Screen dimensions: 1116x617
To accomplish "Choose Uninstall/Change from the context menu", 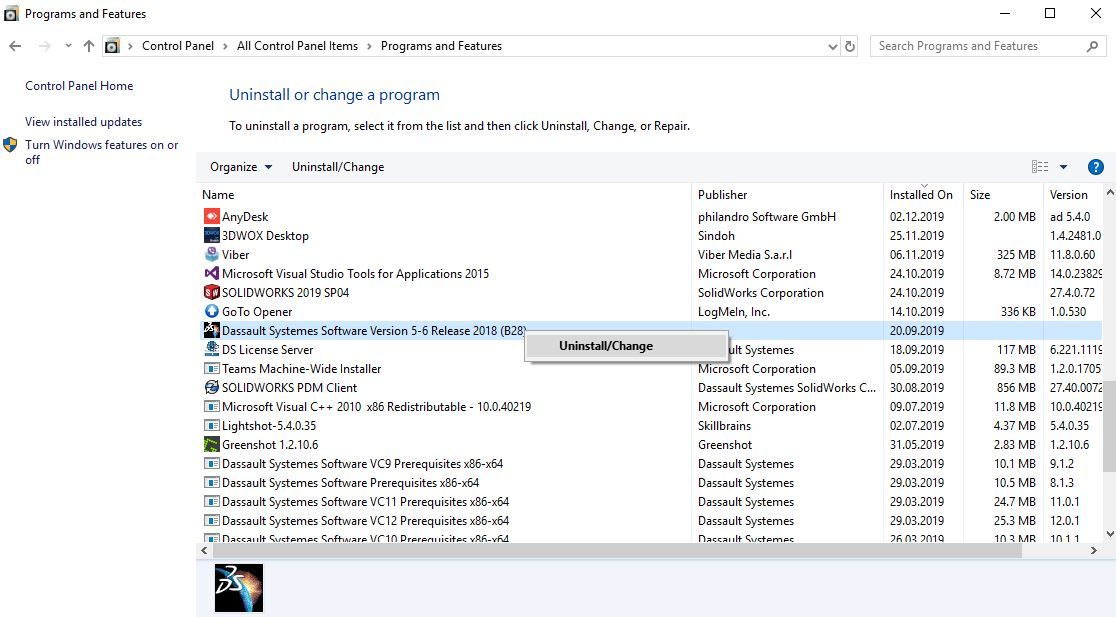I will coord(606,346).
